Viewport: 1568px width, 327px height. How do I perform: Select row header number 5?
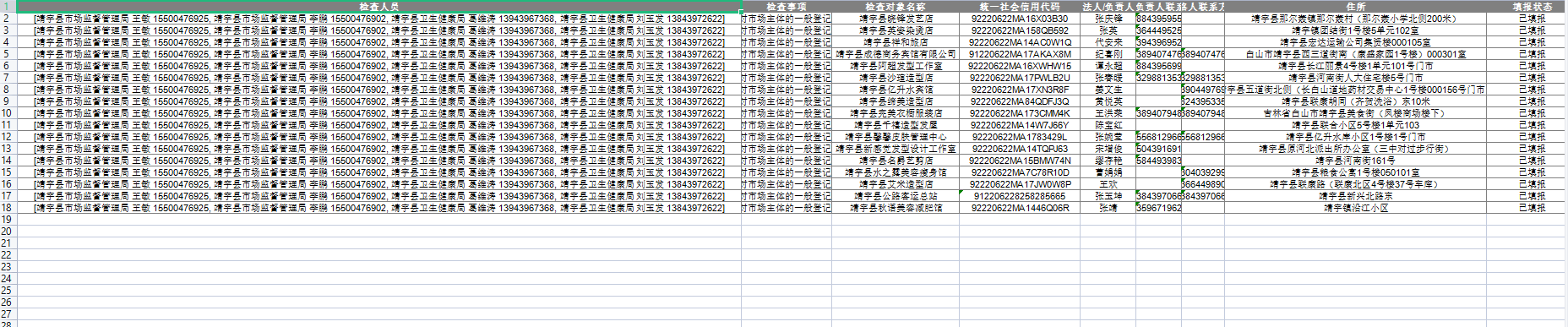coord(7,53)
